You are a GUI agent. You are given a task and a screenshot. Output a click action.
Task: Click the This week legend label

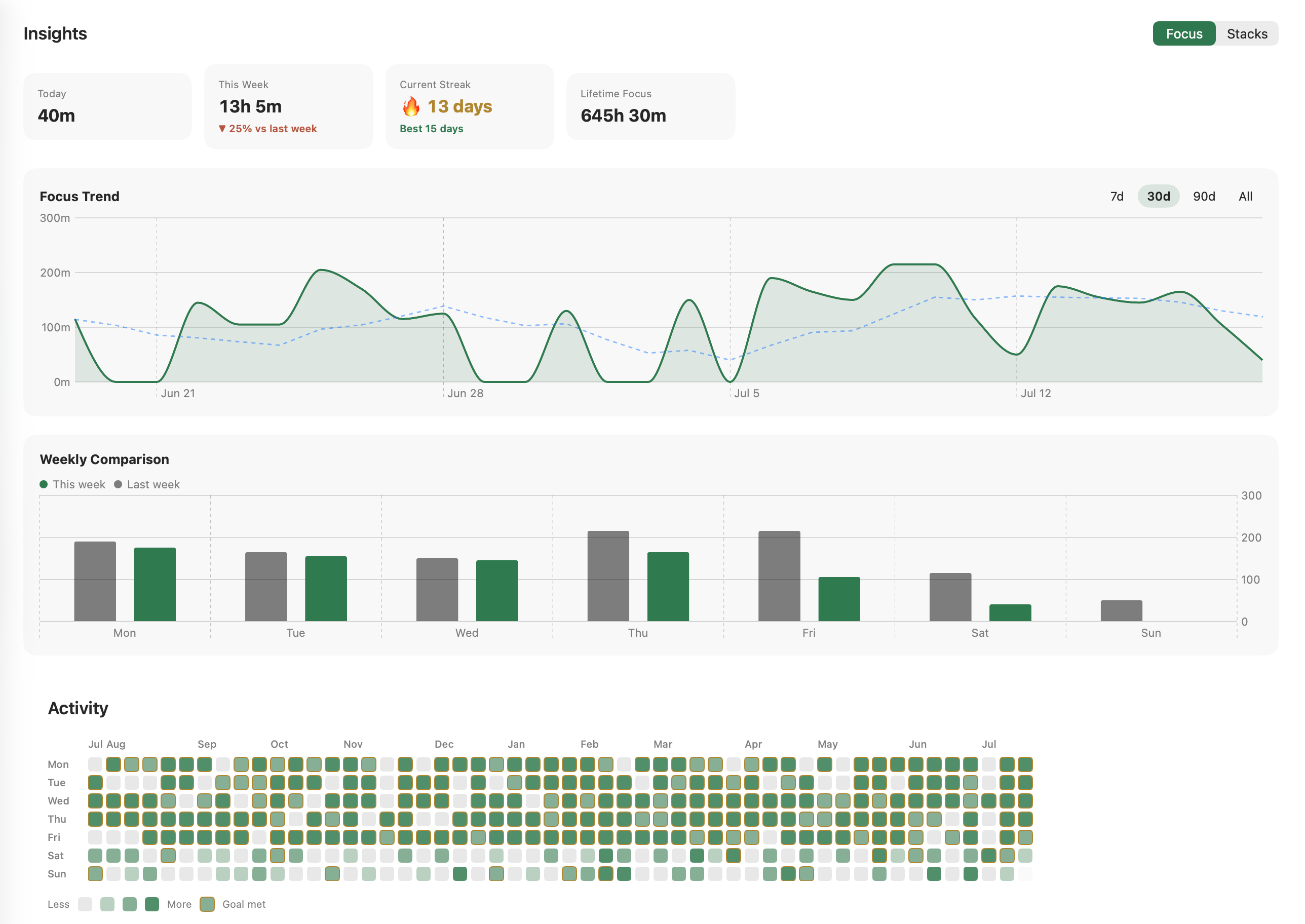79,484
